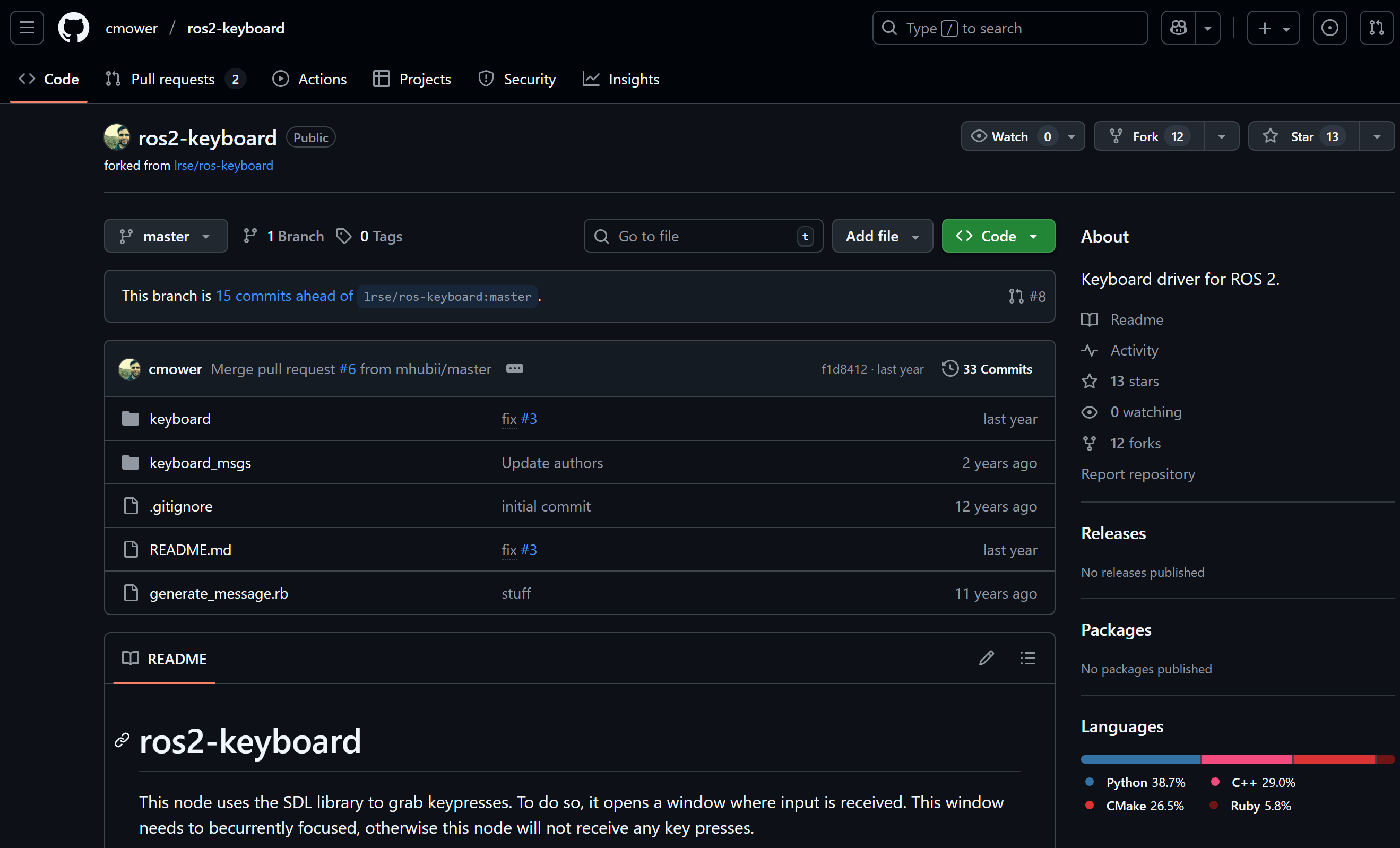This screenshot has height=848, width=1400.
Task: Open Copilot chat icon in header
Action: coord(1178,28)
